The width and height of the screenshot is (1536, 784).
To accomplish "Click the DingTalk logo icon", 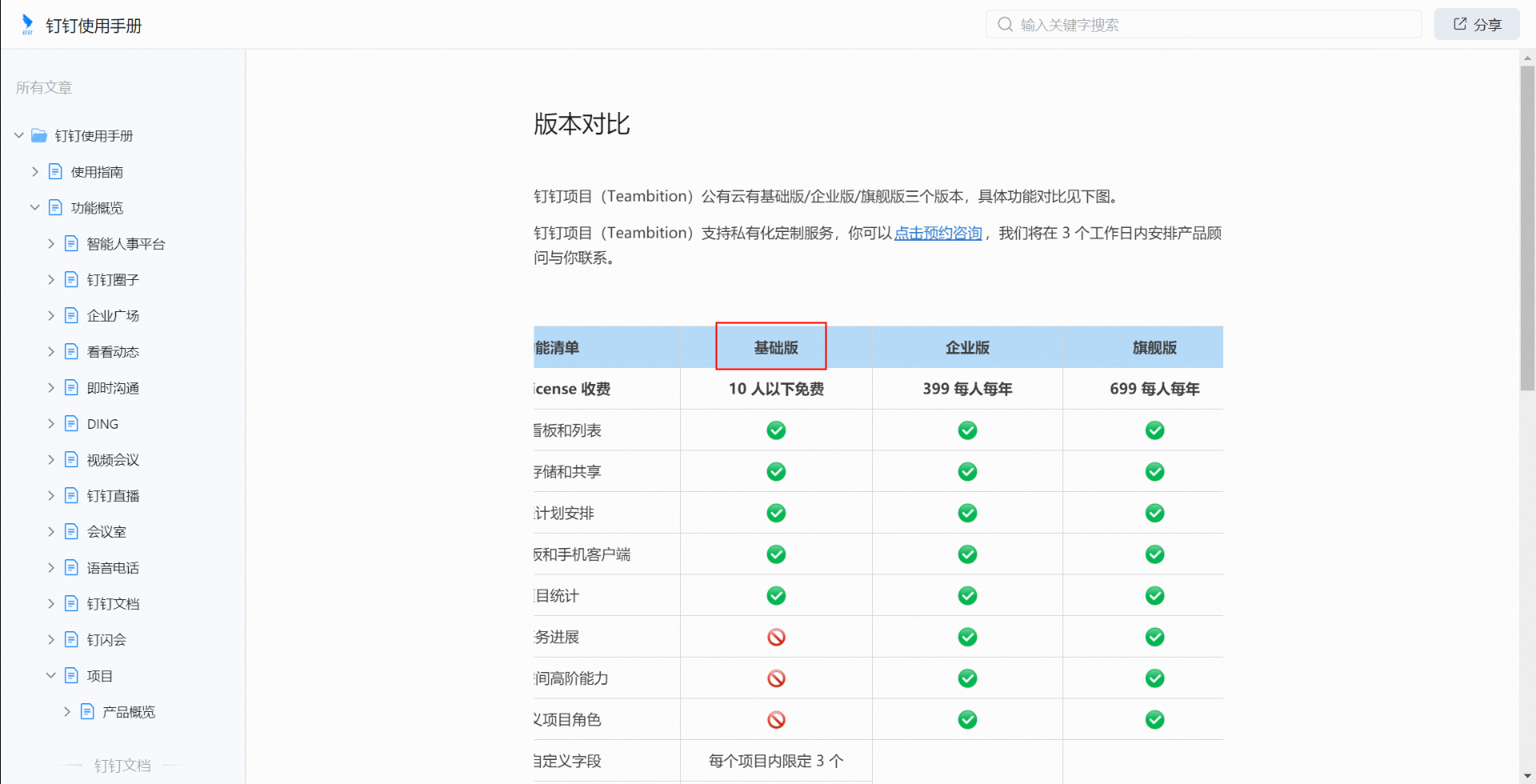I will pos(27,24).
